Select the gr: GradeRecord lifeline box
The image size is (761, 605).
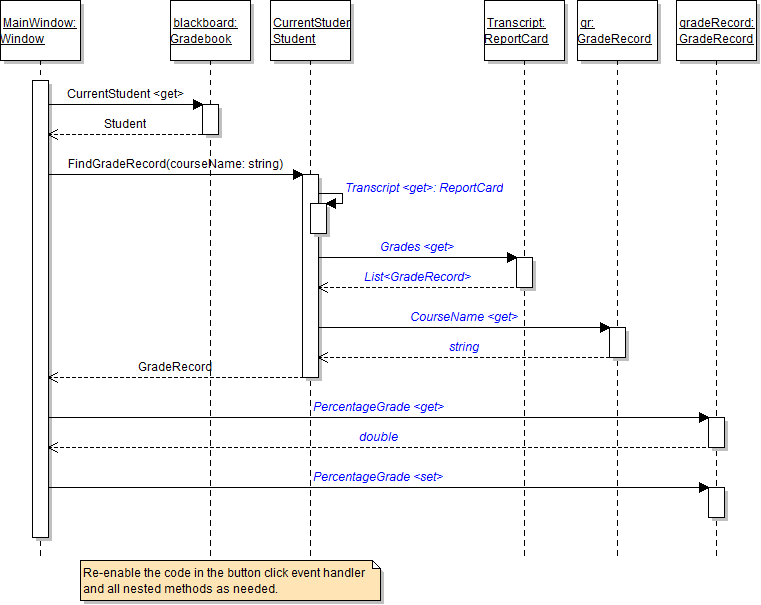[x=616, y=31]
